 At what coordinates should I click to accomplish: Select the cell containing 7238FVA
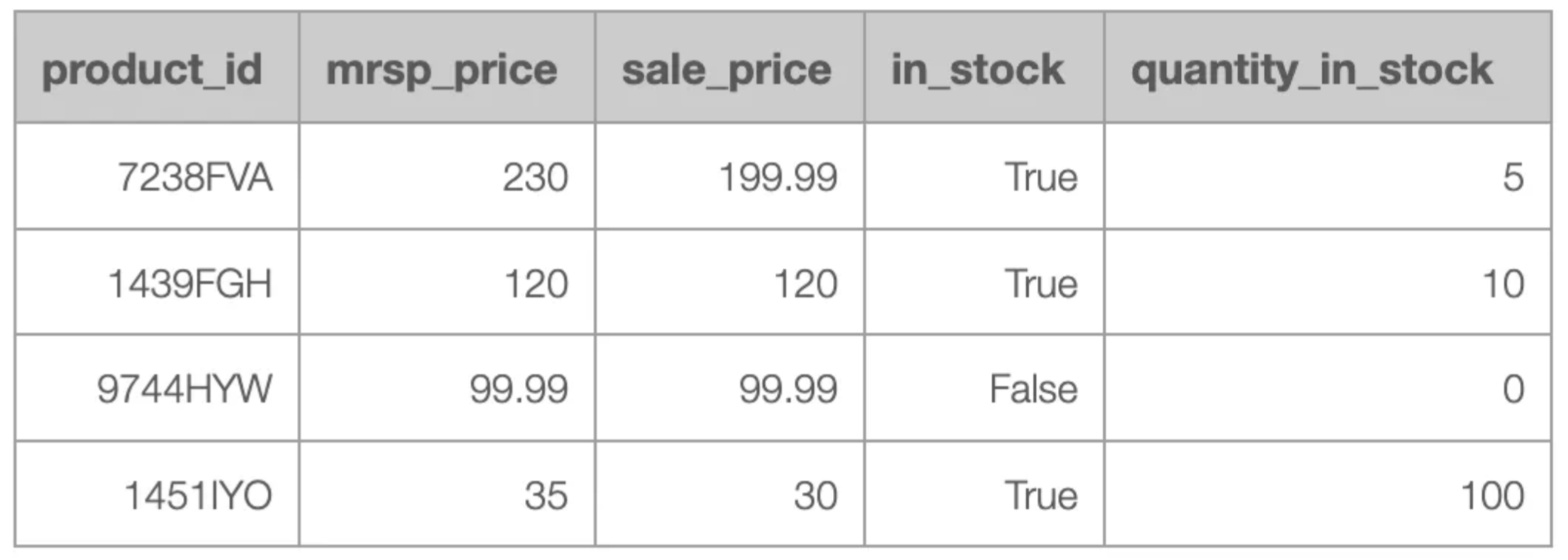click(x=195, y=178)
